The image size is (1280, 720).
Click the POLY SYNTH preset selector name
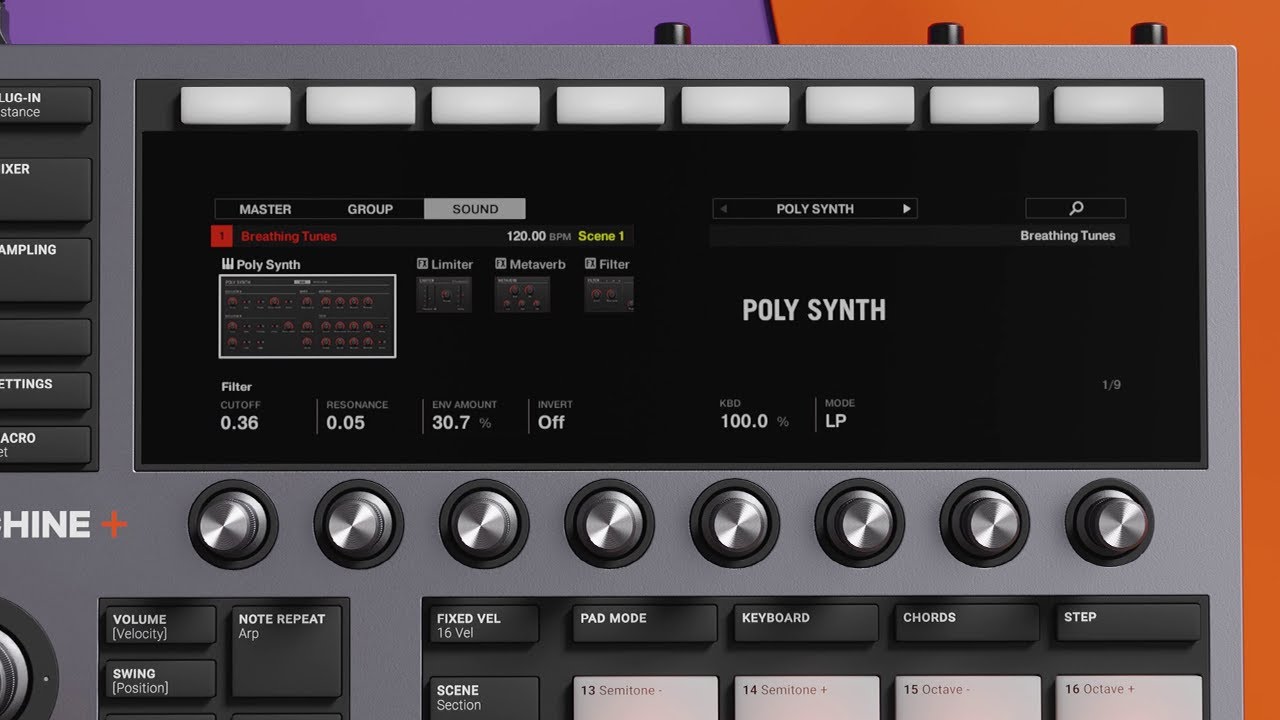point(815,209)
